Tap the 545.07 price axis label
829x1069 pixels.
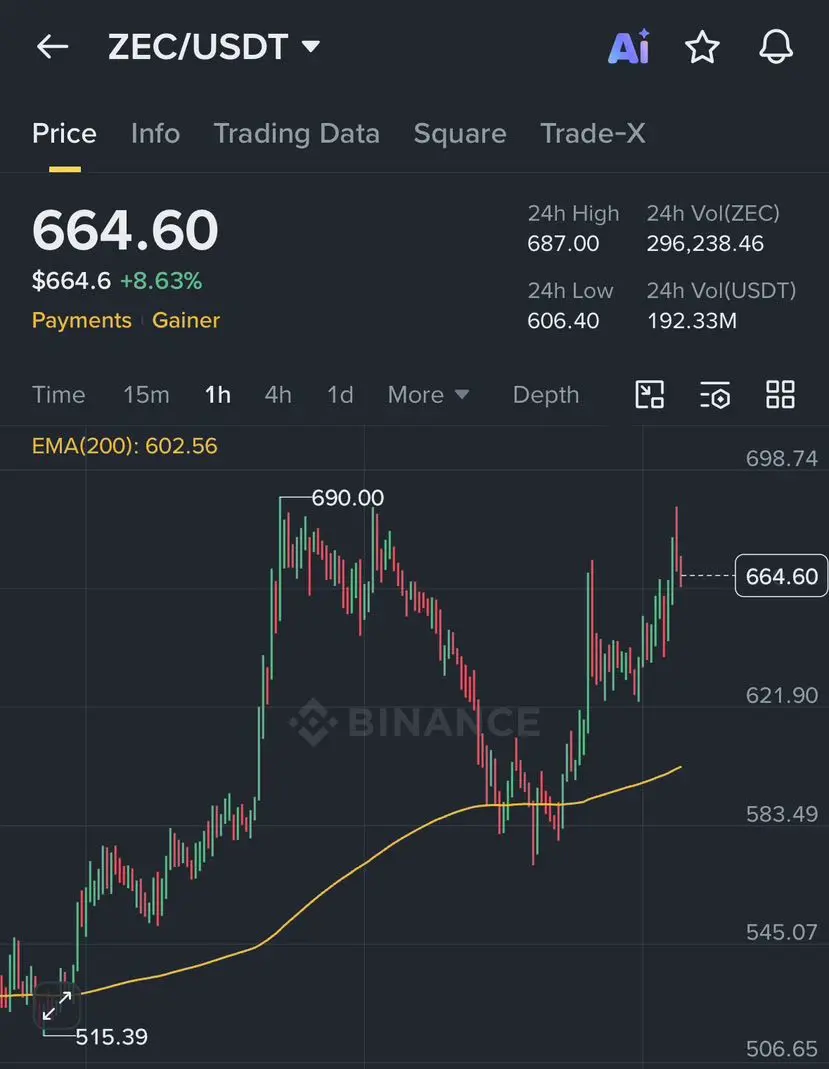pos(781,932)
